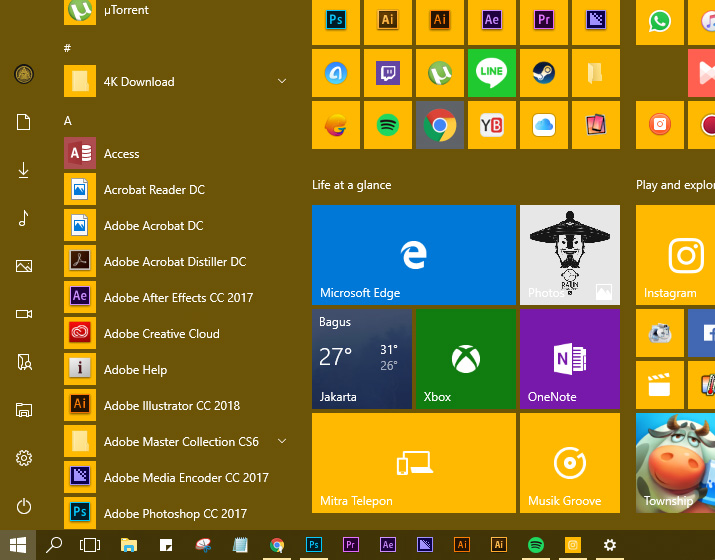Click the Power icon in the left rail

[x=23, y=506]
